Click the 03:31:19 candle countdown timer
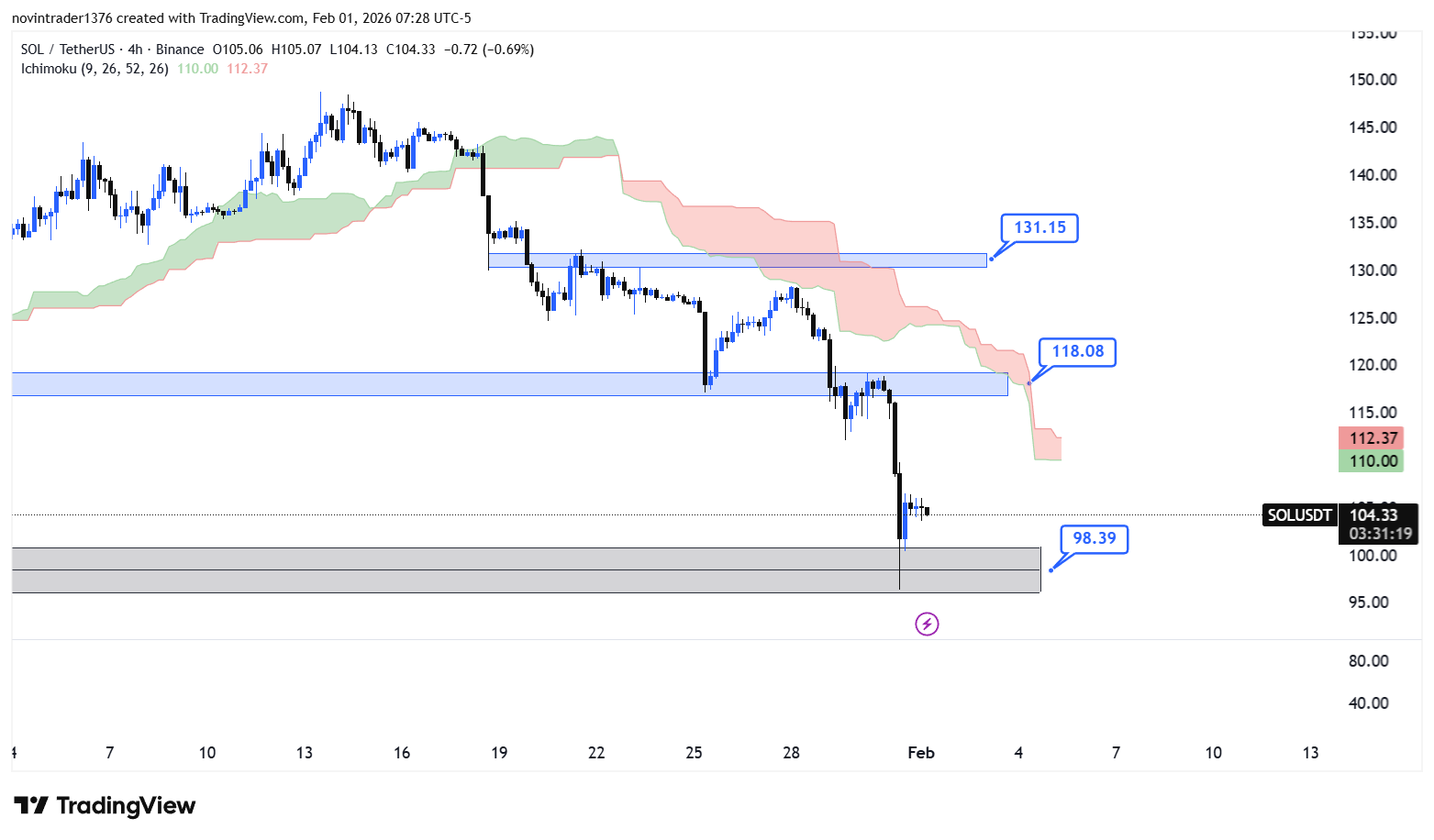This screenshot has height=840, width=1434. click(x=1380, y=534)
